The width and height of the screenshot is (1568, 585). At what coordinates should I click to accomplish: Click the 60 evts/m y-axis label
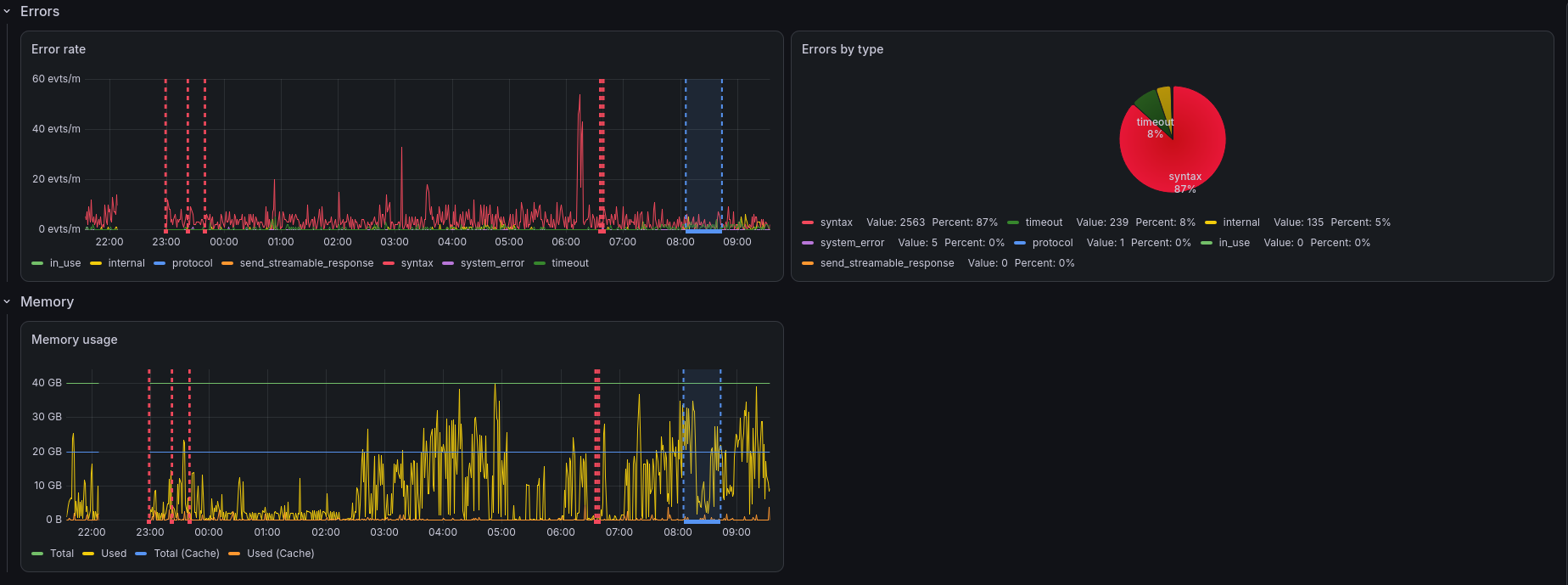click(56, 79)
